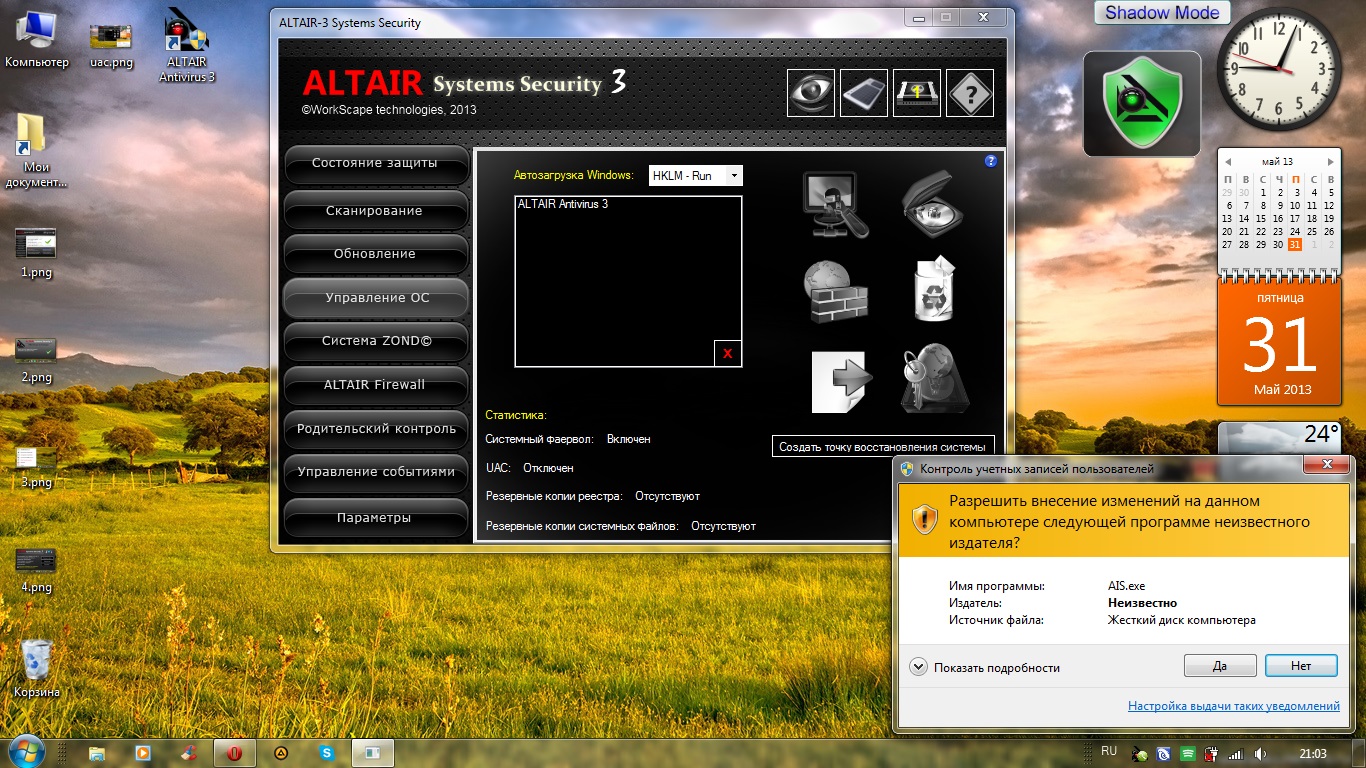Click the weather gadget showing 24°

pyautogui.click(x=1280, y=438)
